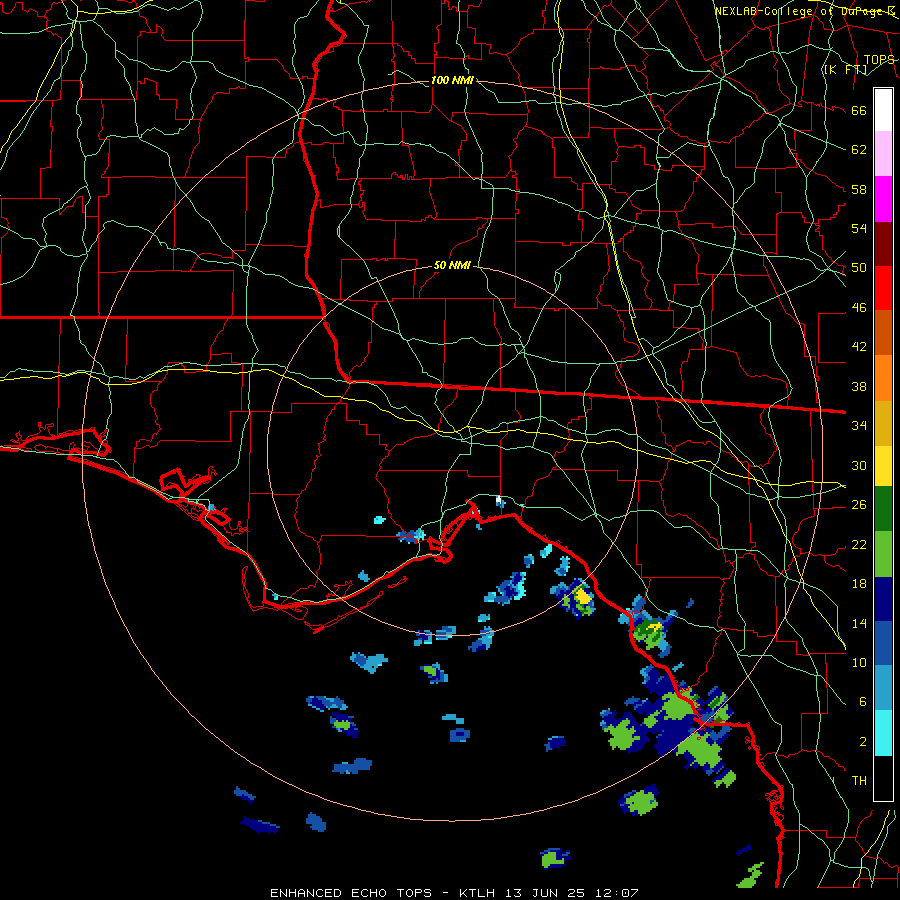
Task: Select the dark red legend swatch
Action: [x=883, y=244]
